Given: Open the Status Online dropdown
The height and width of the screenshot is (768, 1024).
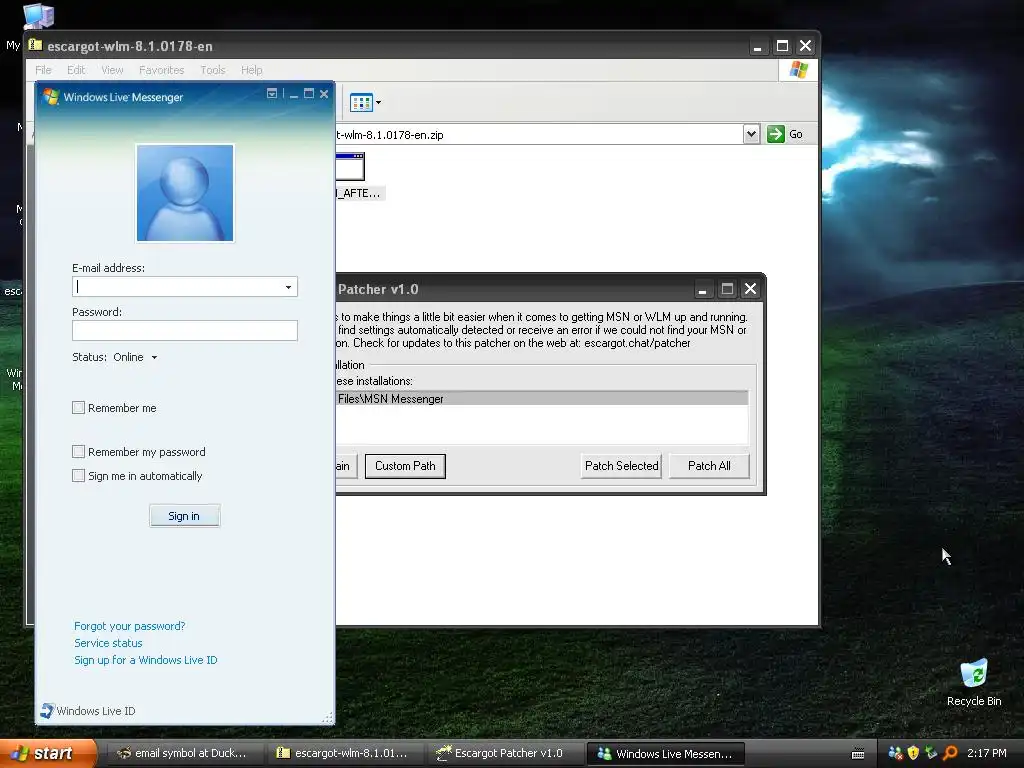Looking at the screenshot, I should pos(154,357).
